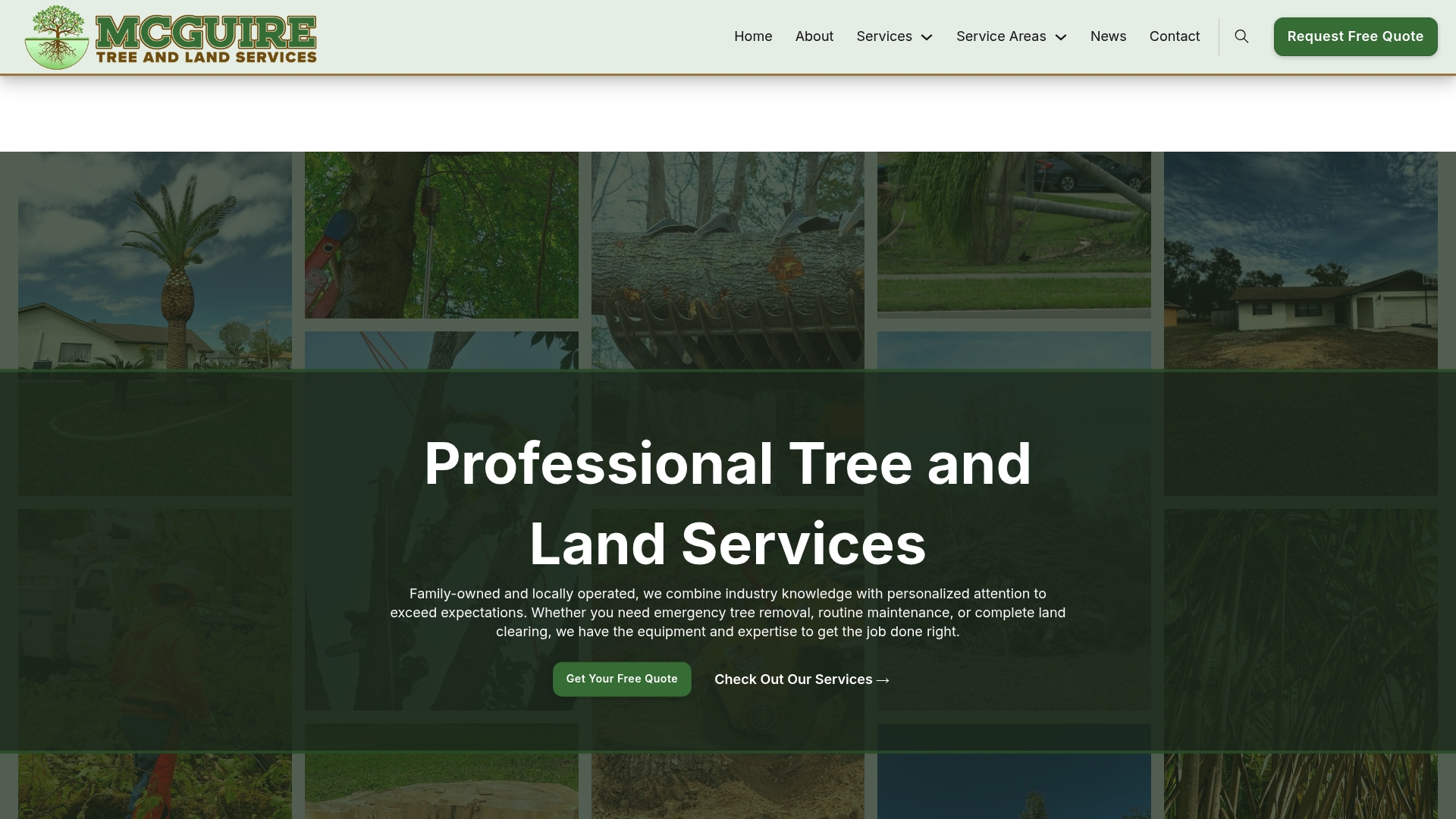Open the Service Areas chevron arrow
The image size is (1456, 819).
1061,37
